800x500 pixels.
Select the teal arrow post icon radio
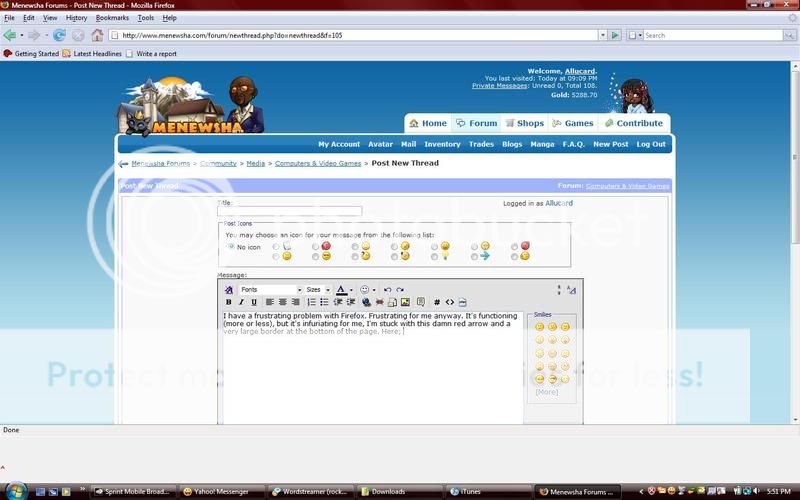(475, 257)
